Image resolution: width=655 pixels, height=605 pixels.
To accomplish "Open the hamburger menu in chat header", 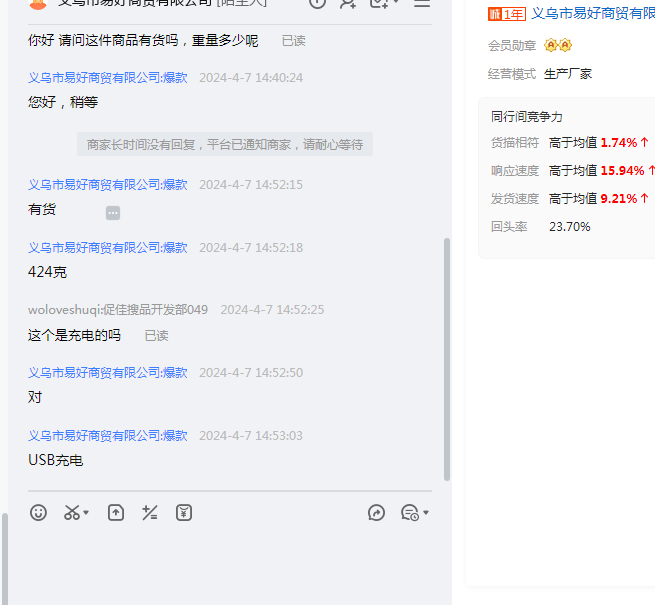I will [422, 3].
